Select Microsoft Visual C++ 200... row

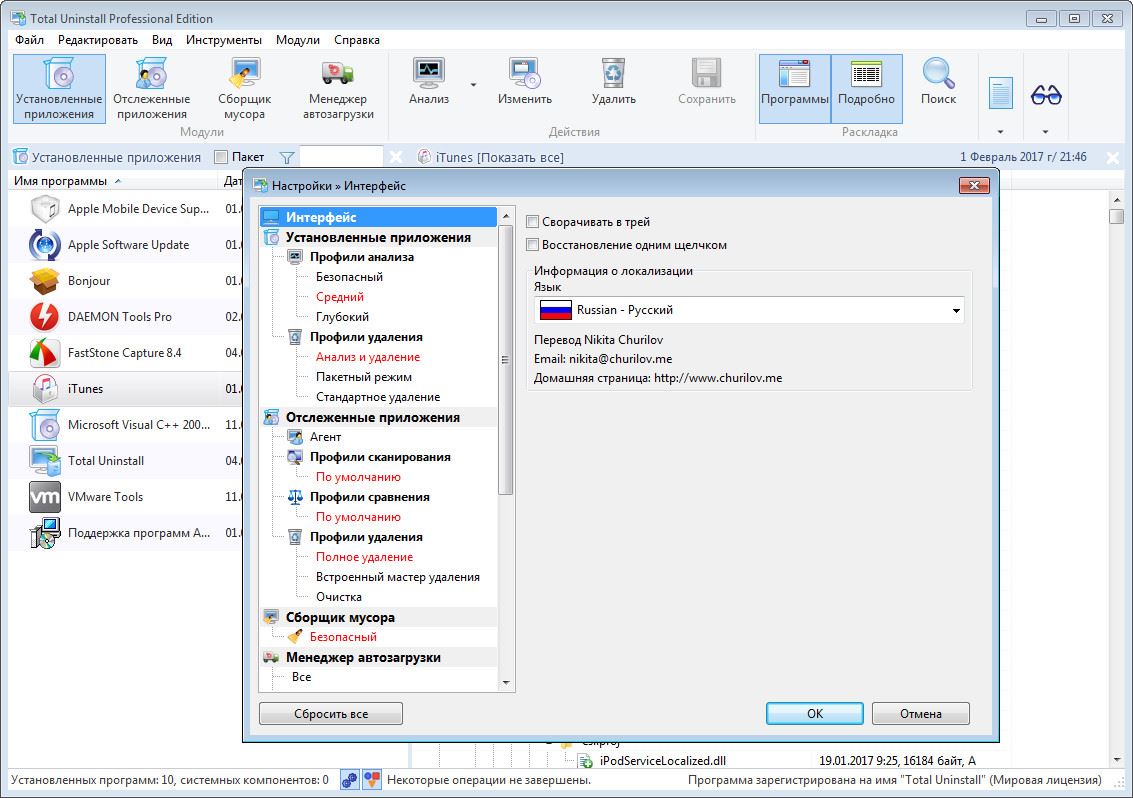pyautogui.click(x=126, y=425)
